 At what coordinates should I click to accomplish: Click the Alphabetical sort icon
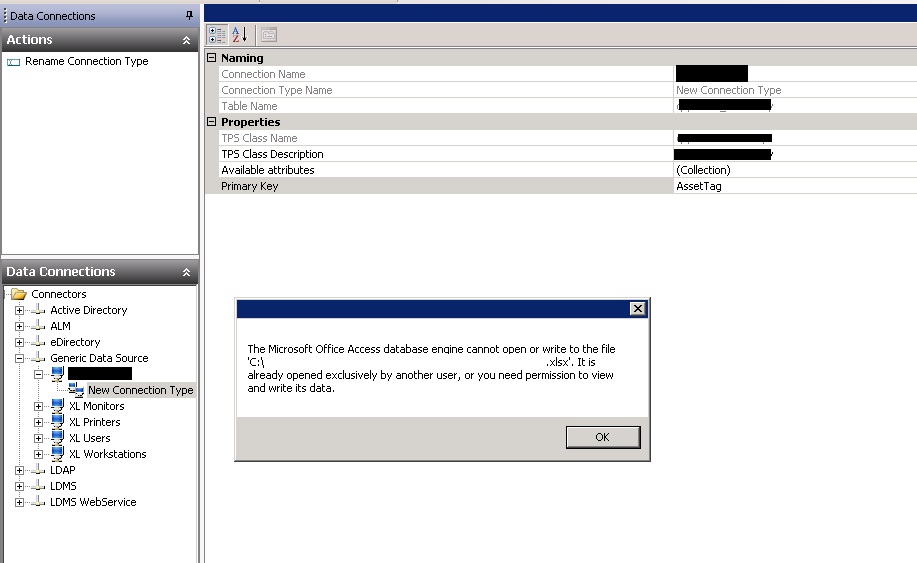pyautogui.click(x=240, y=35)
